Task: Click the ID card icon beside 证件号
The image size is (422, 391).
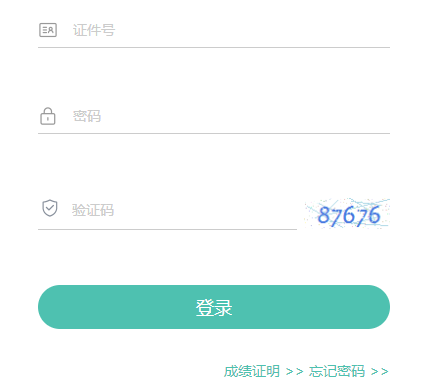Action: click(48, 30)
